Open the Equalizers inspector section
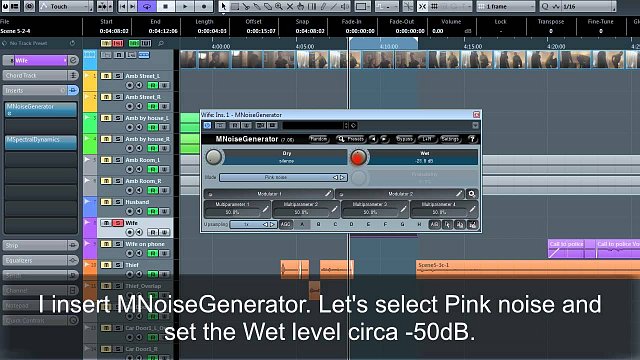This screenshot has width=640, height=360. 40,260
